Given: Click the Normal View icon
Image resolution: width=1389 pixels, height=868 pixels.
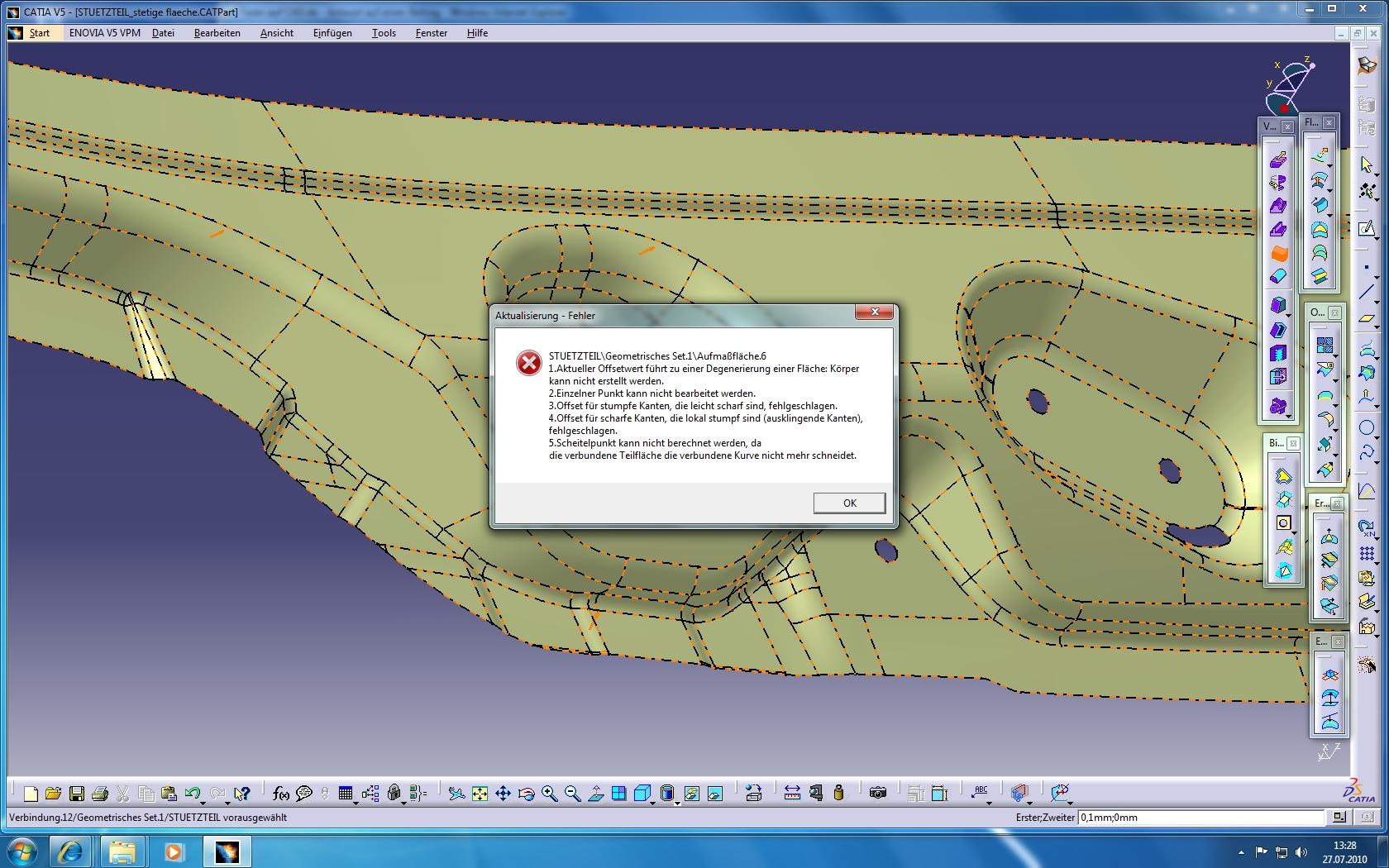Looking at the screenshot, I should [x=595, y=794].
